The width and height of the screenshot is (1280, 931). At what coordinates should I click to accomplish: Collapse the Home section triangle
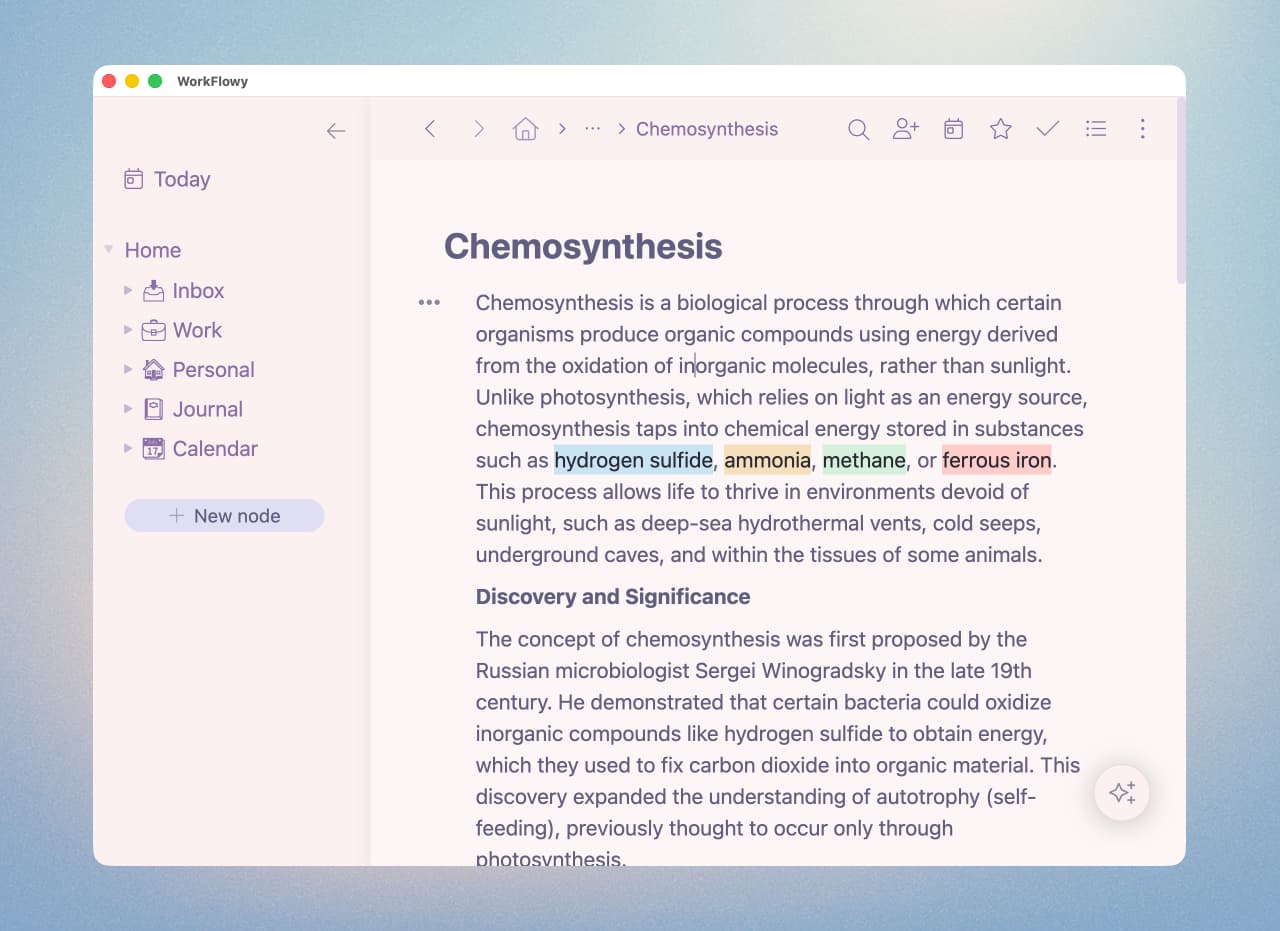109,250
